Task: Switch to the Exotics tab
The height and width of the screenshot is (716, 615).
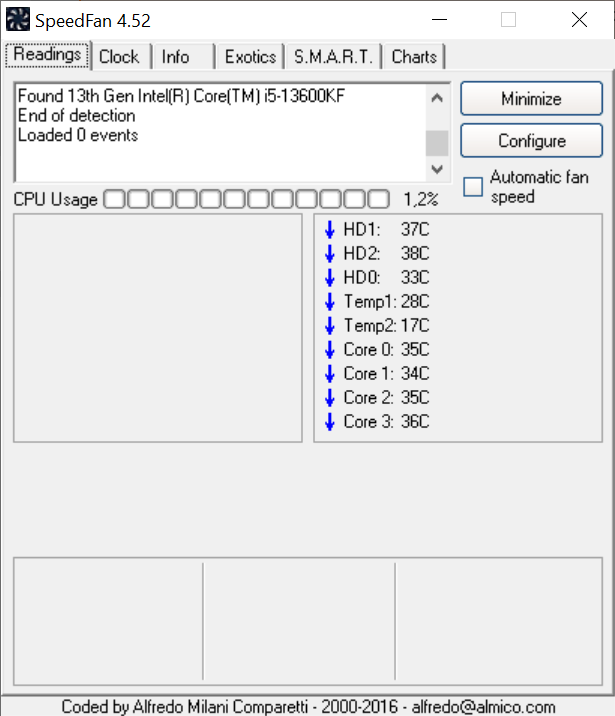Action: pos(250,57)
